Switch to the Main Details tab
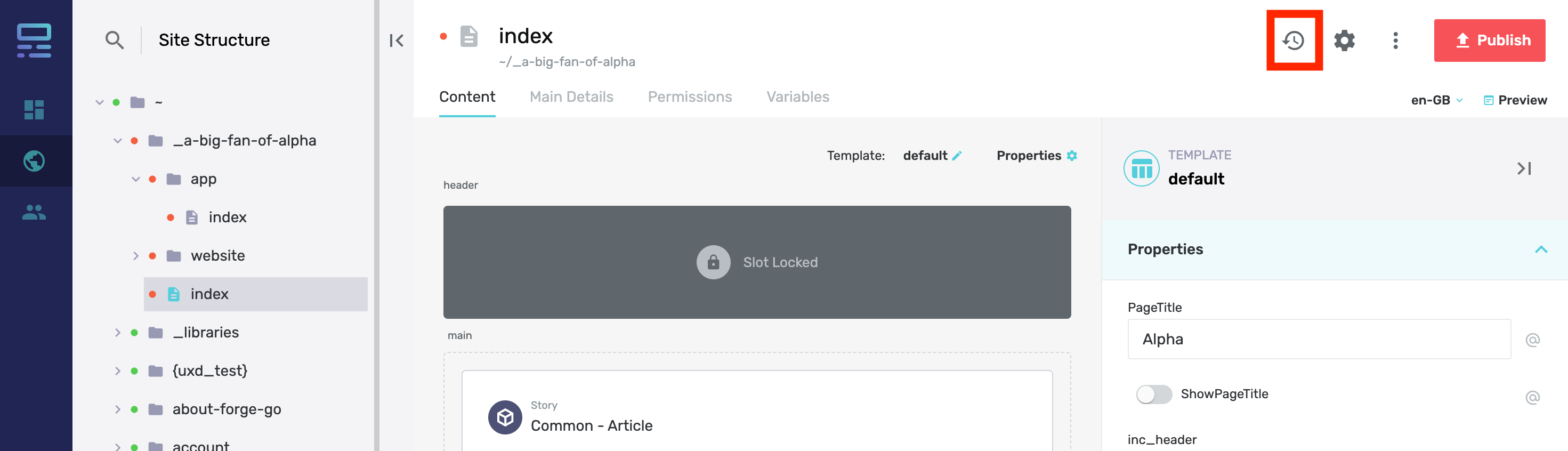This screenshot has height=451, width=1568. coord(571,97)
